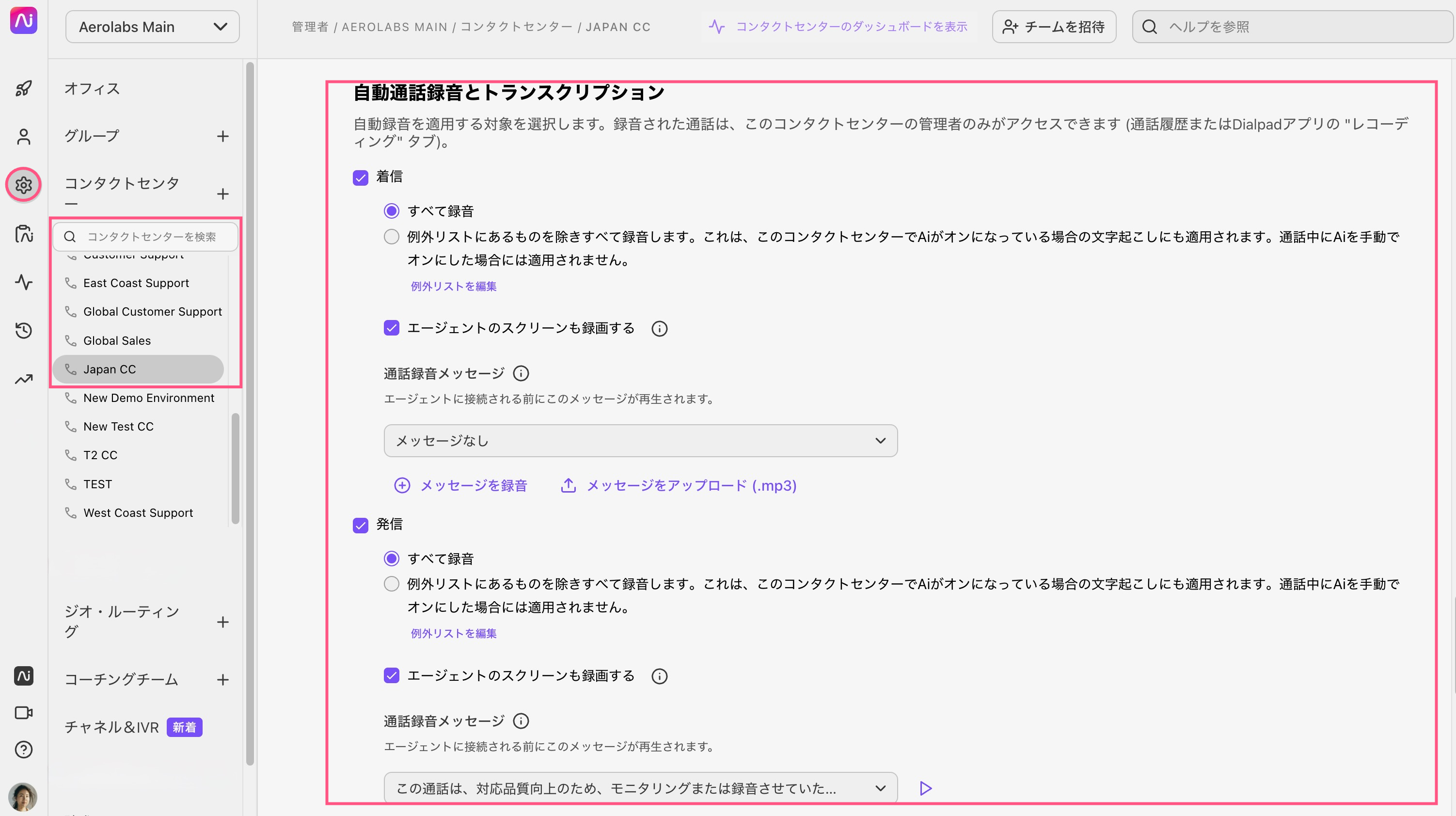Select すべて録音 under 発信
The height and width of the screenshot is (816, 1456).
click(x=391, y=559)
